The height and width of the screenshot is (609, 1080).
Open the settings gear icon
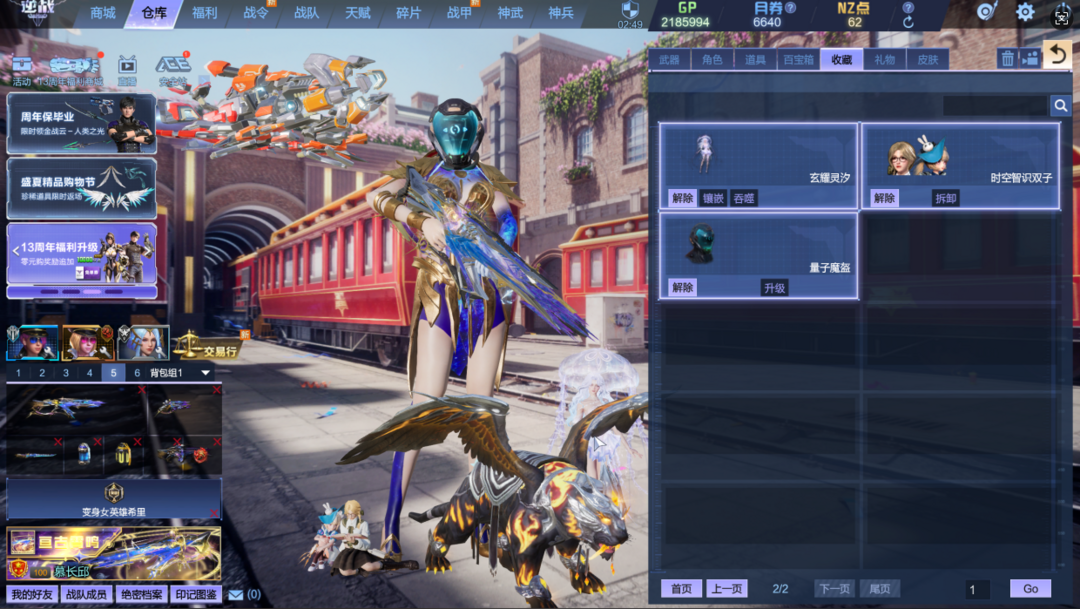tap(1025, 12)
